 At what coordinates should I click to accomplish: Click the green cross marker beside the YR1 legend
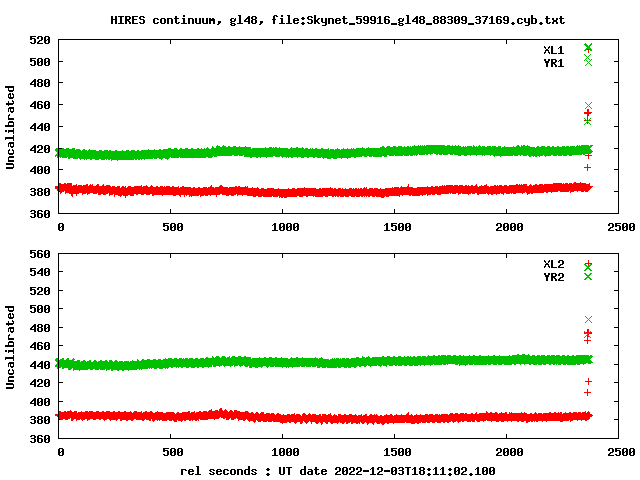pos(588,62)
